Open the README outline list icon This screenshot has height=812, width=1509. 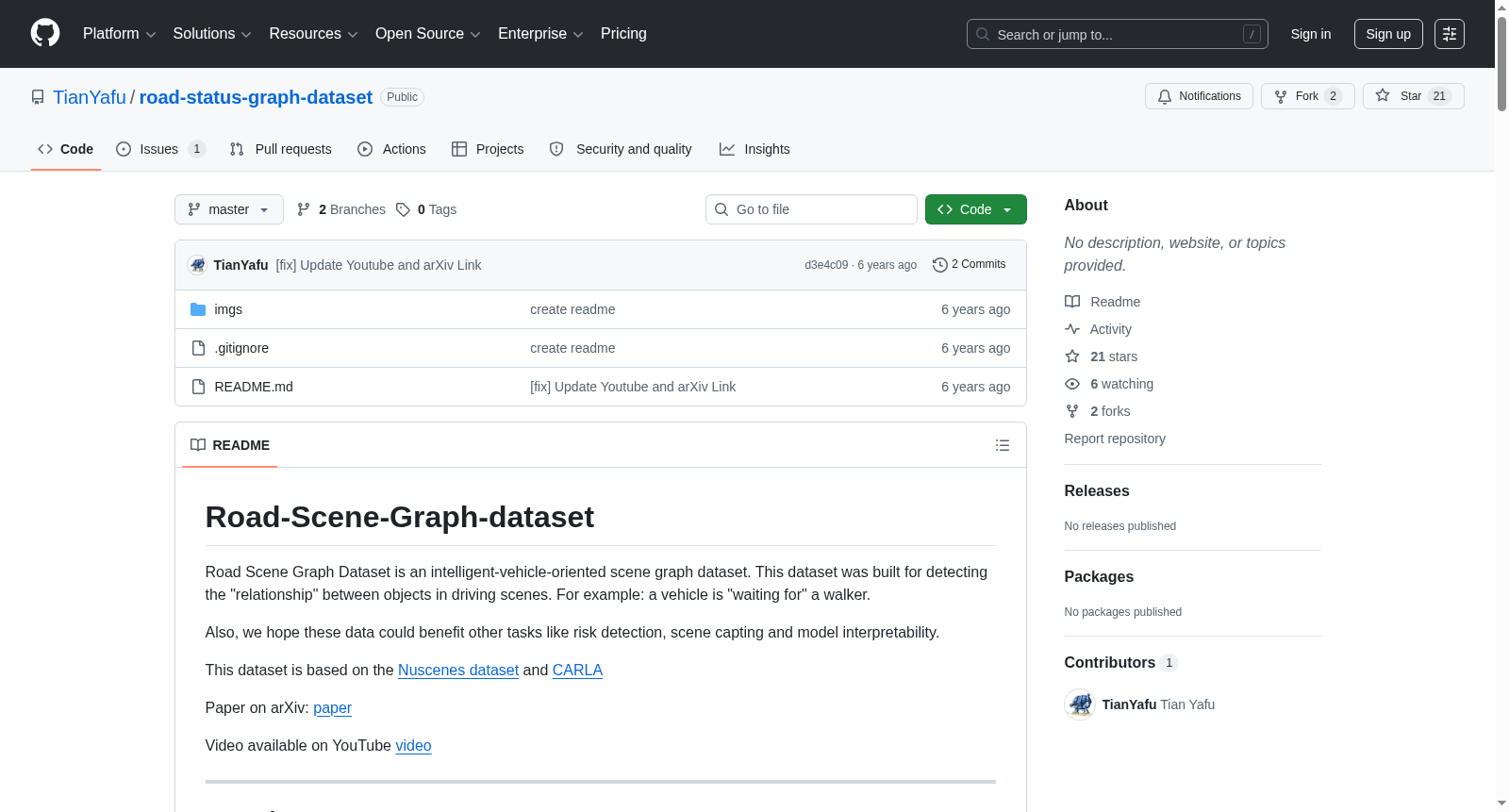1003,445
